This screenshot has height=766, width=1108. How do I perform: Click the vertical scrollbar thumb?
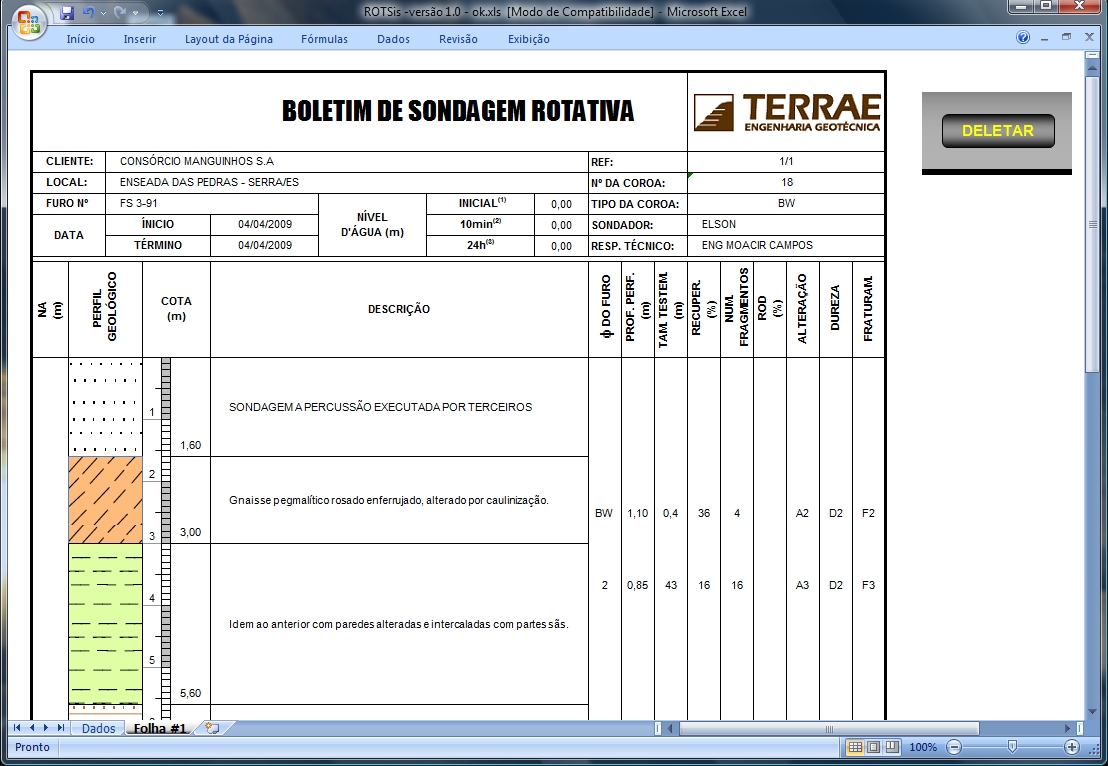coord(1093,224)
